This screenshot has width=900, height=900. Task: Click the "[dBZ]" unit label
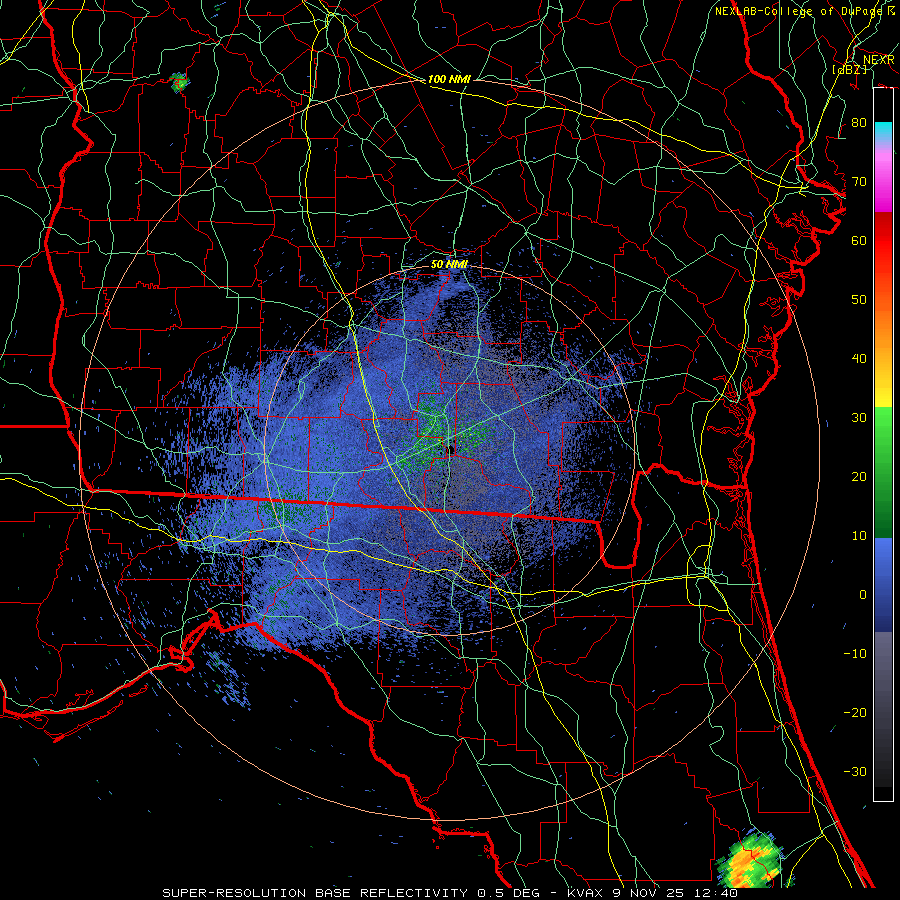849,69
